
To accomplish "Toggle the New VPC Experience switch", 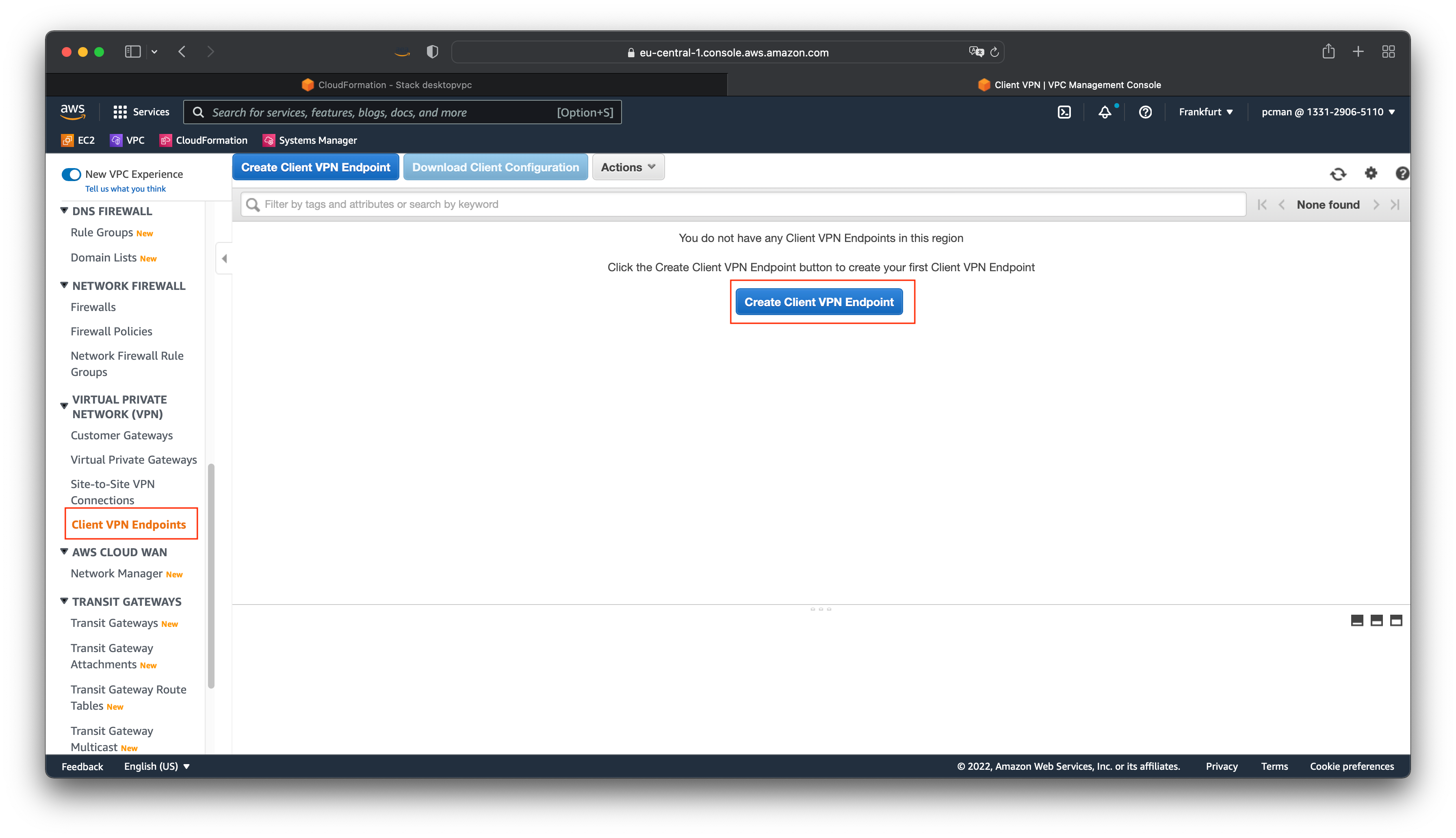I will [71, 174].
